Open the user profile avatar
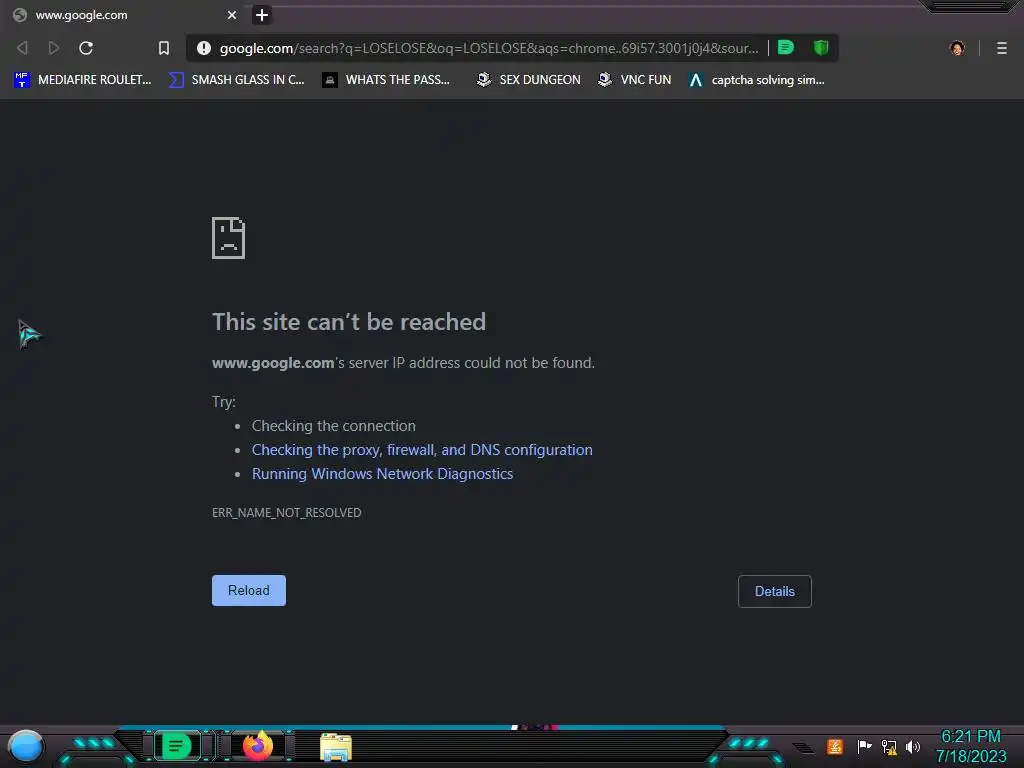This screenshot has width=1024, height=768. tap(957, 48)
